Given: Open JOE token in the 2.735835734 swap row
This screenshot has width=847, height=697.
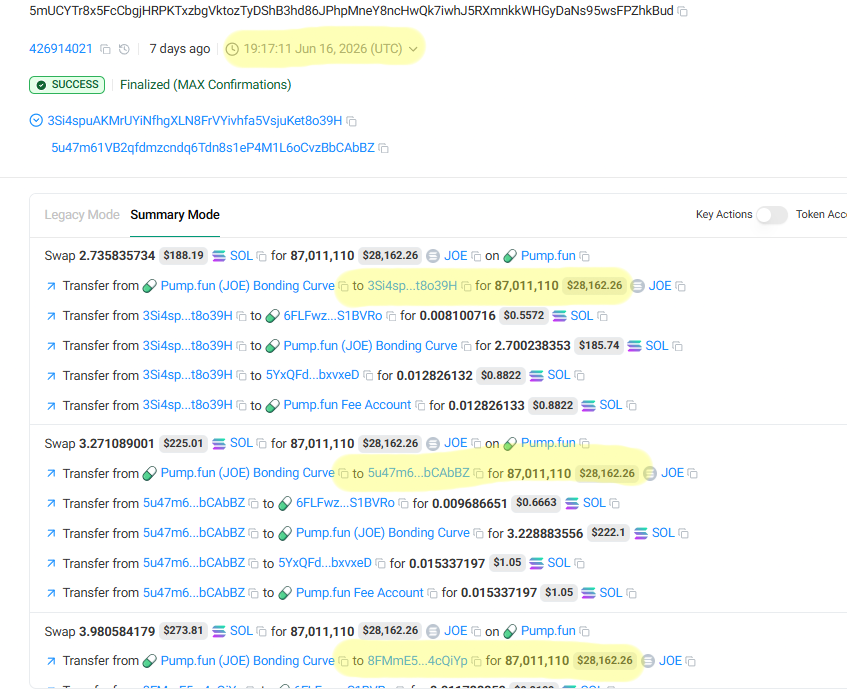Looking at the screenshot, I should 455,256.
